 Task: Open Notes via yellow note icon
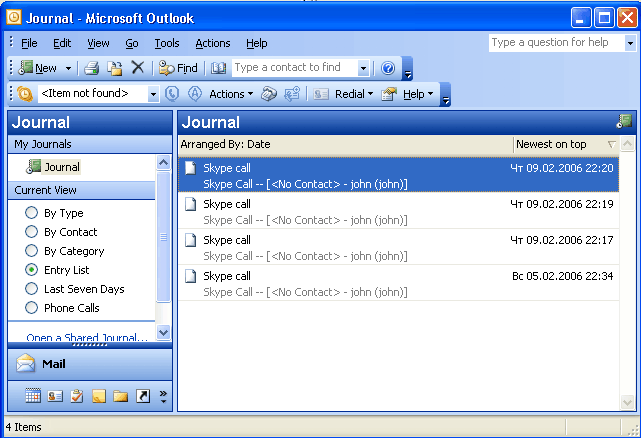pos(99,396)
